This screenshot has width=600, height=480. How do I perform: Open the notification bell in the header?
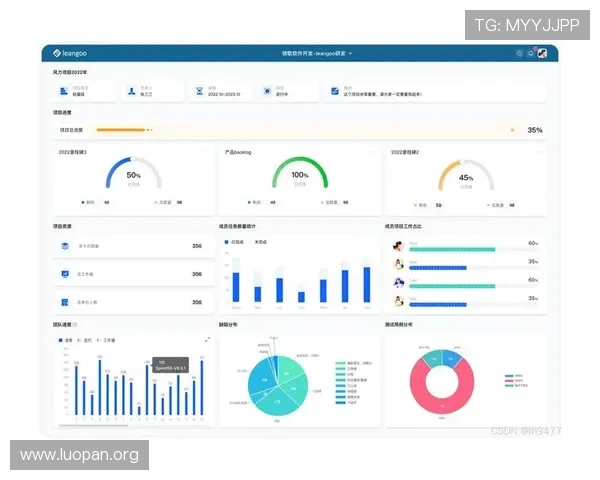[x=531, y=54]
